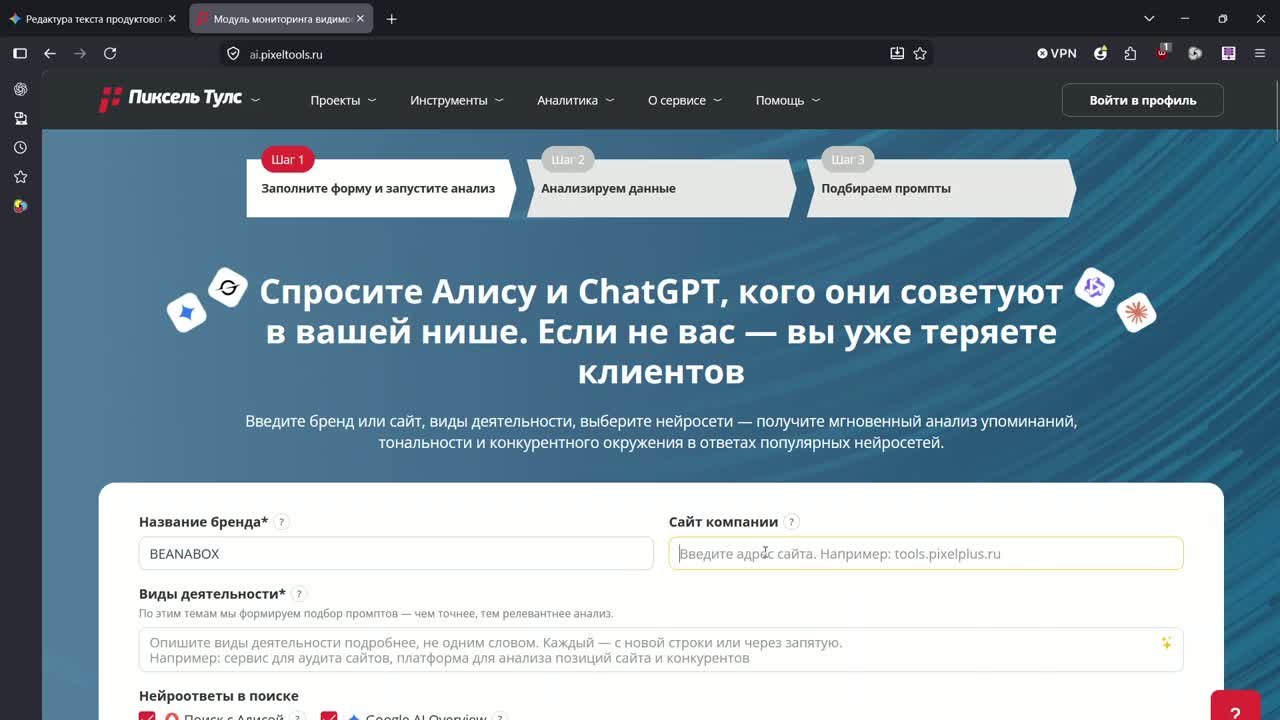The image size is (1280, 720).
Task: Click help icon next to Название бренда
Action: coord(282,522)
